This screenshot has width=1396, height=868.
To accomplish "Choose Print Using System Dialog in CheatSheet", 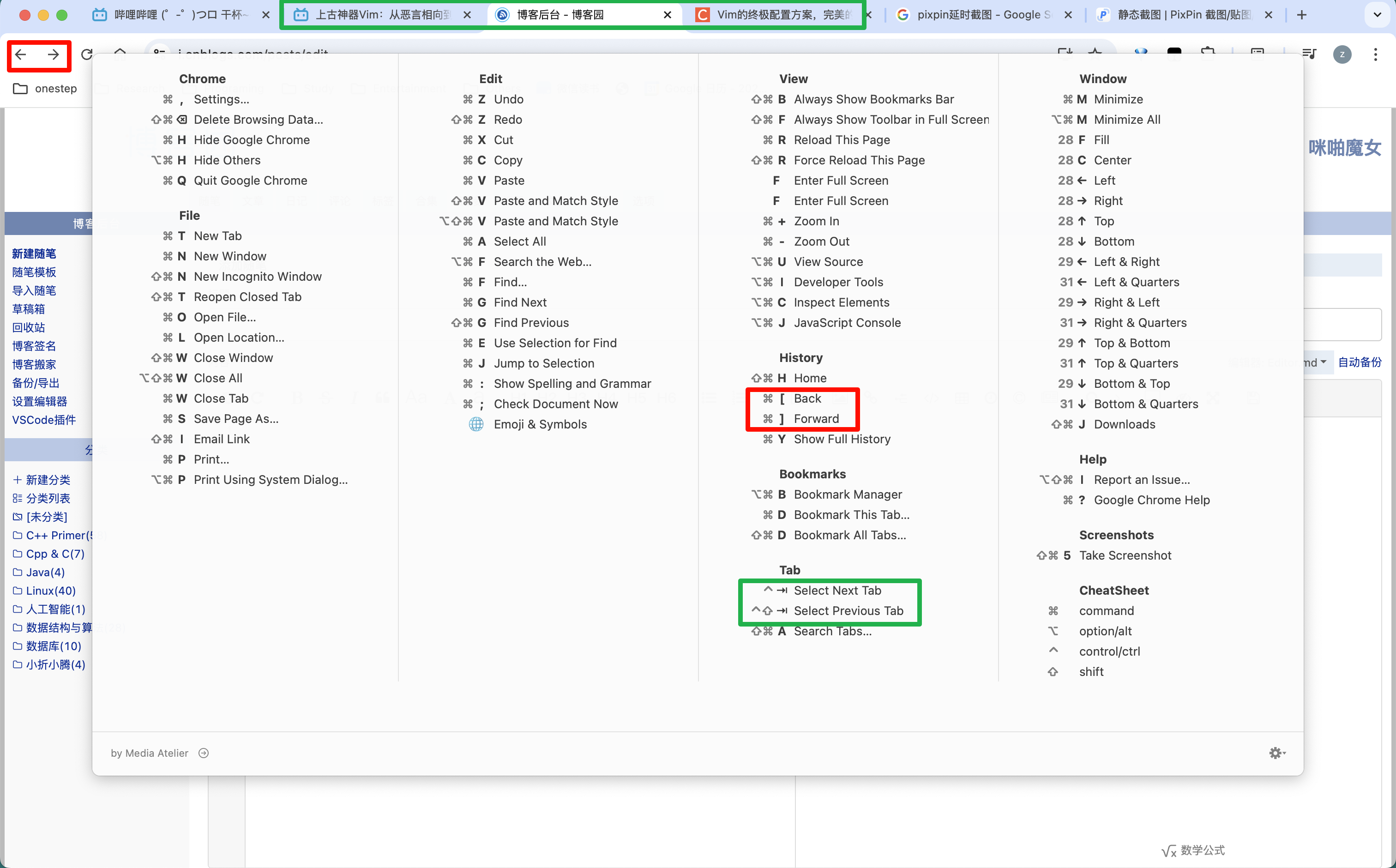I will point(271,480).
